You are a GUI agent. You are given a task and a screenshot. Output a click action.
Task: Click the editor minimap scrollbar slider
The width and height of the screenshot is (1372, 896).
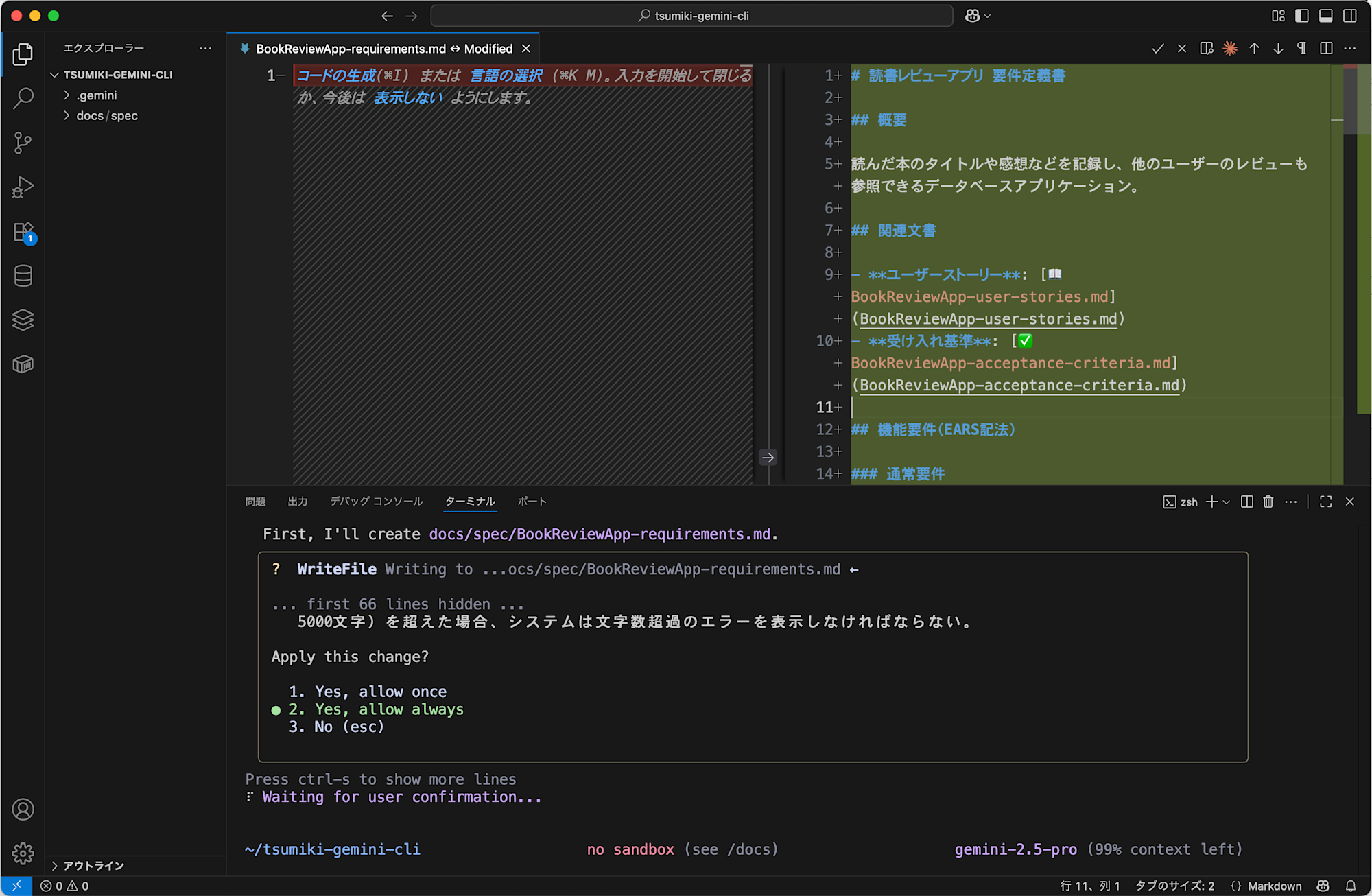click(x=1350, y=100)
